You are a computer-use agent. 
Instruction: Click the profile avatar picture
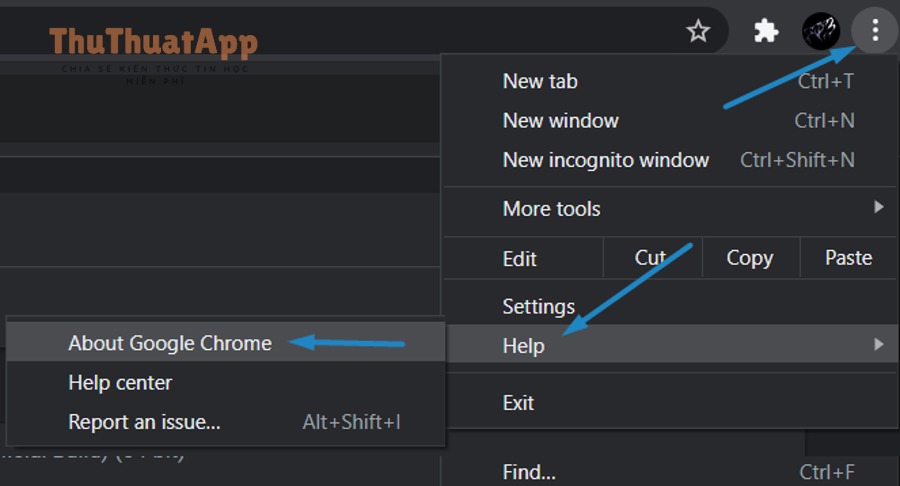coord(821,30)
